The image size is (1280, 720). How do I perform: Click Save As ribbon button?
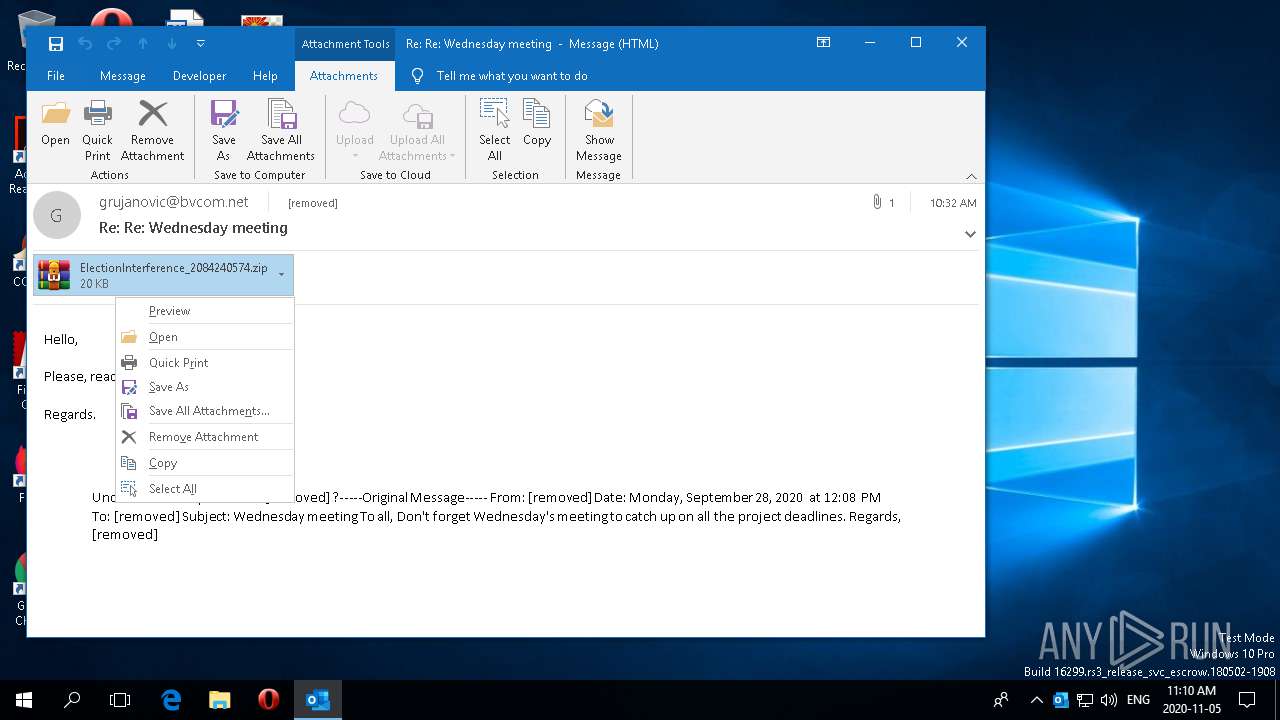[x=224, y=130]
